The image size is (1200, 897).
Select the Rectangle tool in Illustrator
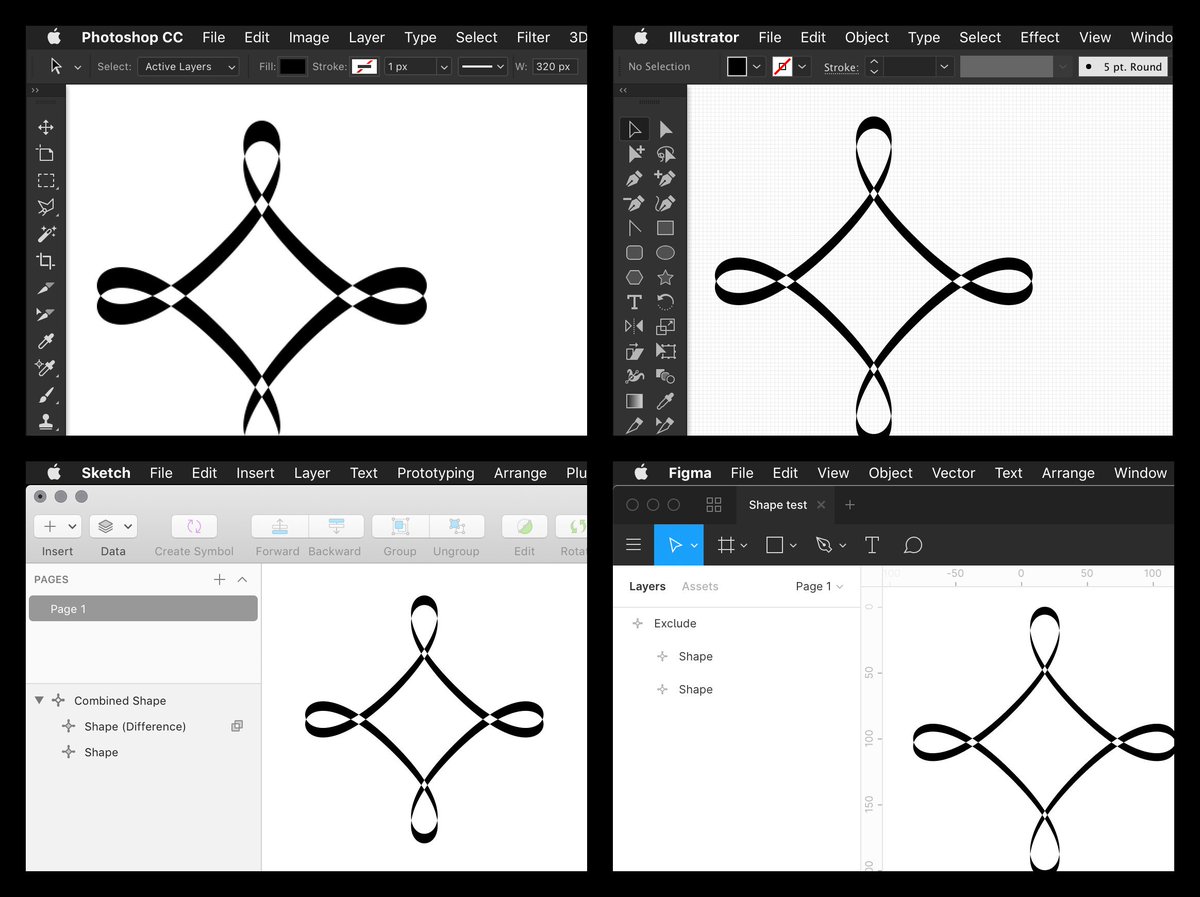click(x=665, y=228)
